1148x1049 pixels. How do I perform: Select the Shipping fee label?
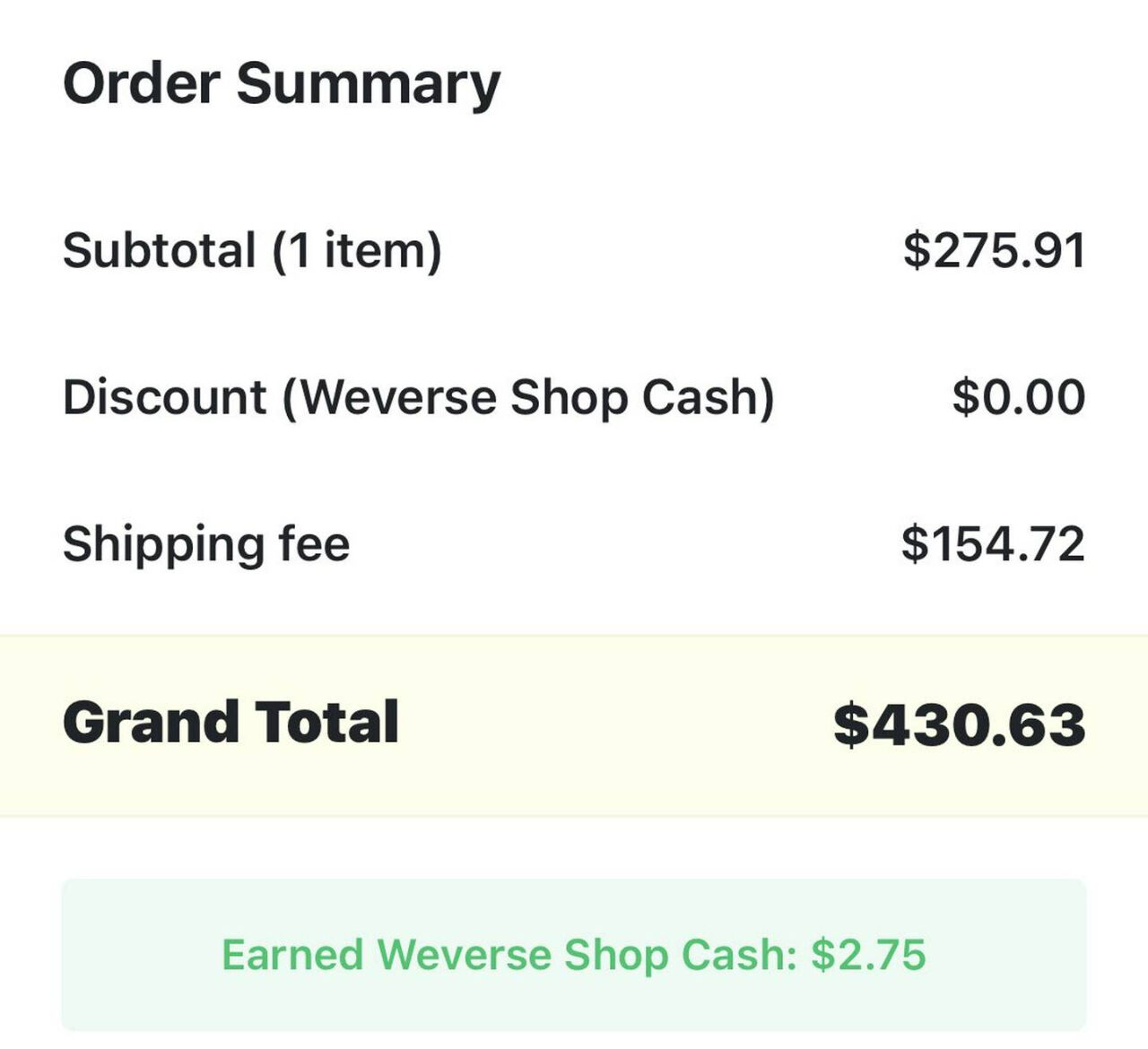point(205,544)
